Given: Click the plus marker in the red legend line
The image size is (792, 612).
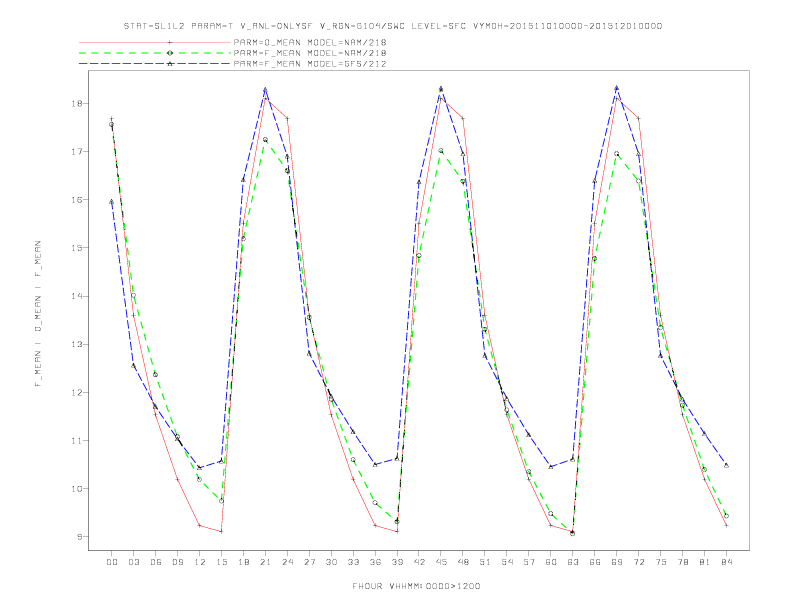Looking at the screenshot, I should (170, 42).
